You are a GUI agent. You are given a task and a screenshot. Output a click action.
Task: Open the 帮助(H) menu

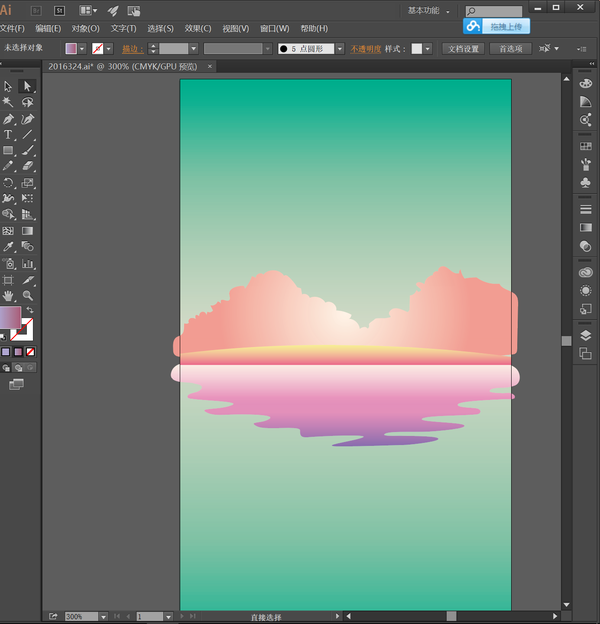(314, 29)
